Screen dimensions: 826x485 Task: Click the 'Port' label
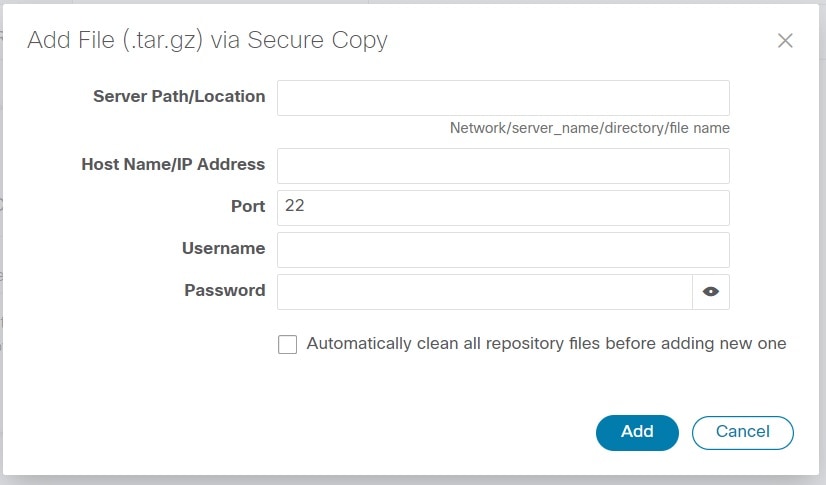coord(248,206)
